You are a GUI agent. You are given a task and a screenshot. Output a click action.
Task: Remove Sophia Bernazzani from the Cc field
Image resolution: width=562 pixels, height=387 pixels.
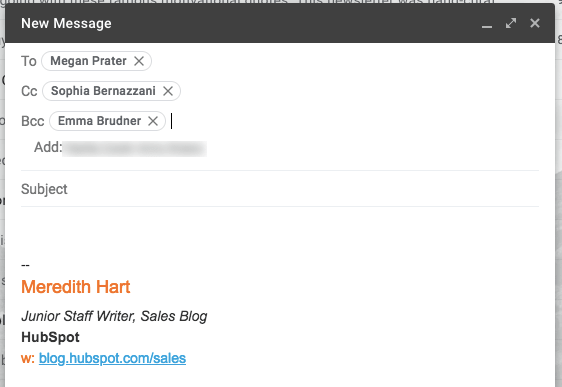[168, 91]
